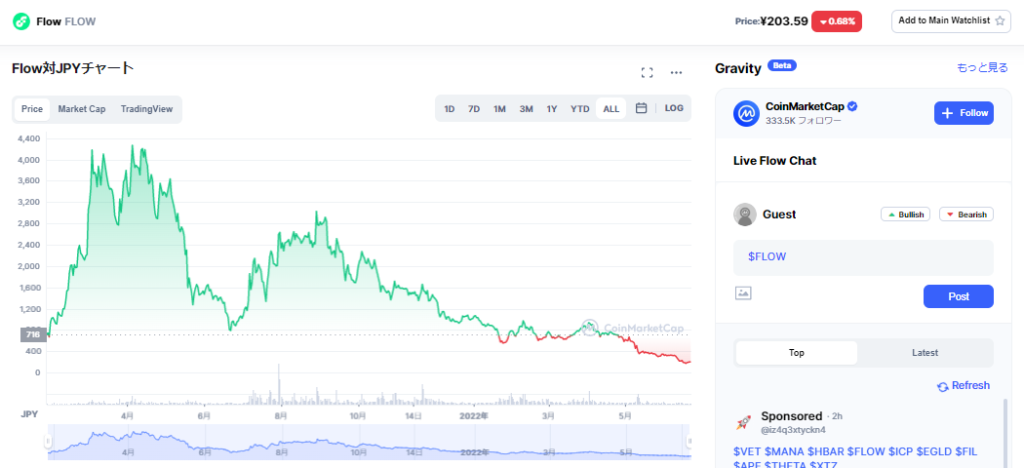Click the もっと見る link
This screenshot has height=468, width=1024.
(x=981, y=68)
